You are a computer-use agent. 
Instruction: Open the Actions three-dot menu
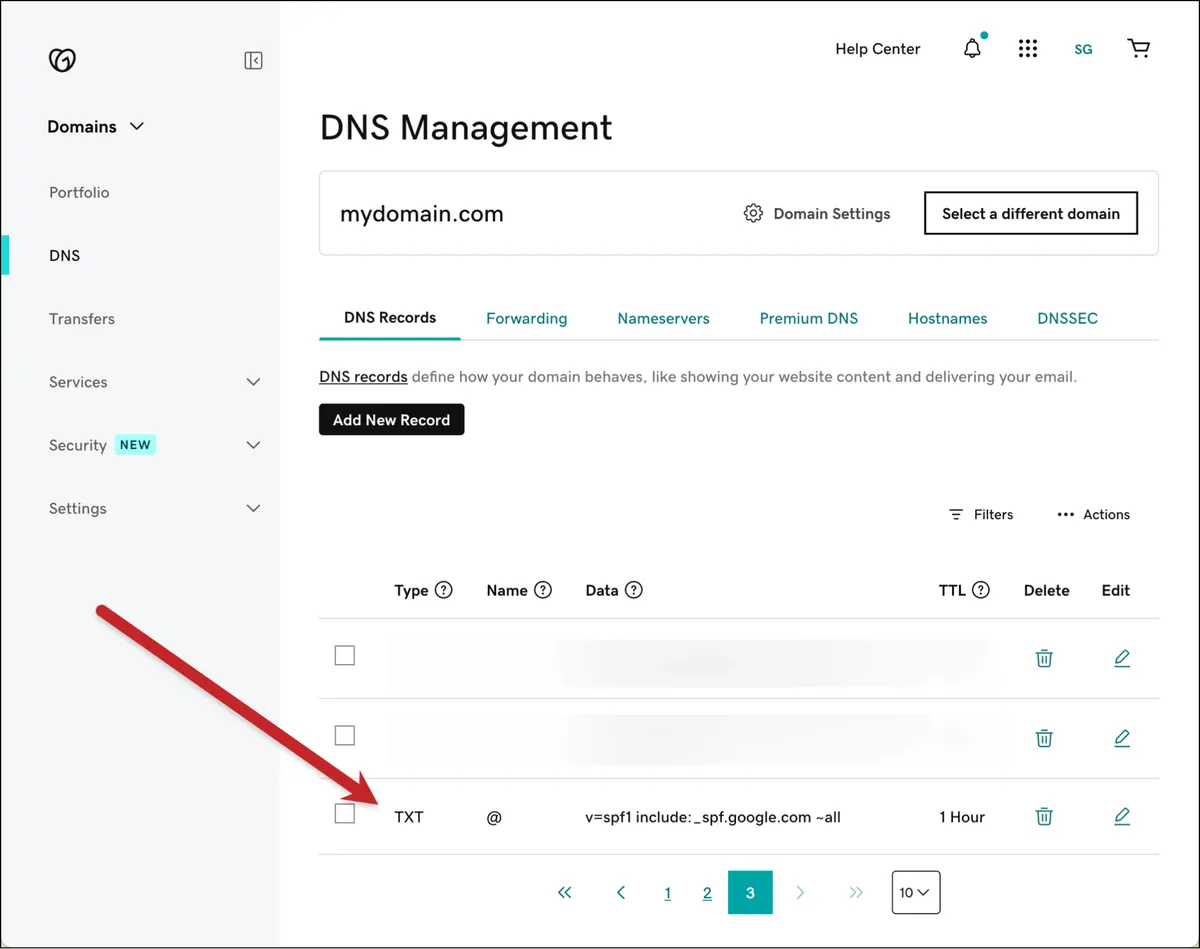pos(1093,514)
